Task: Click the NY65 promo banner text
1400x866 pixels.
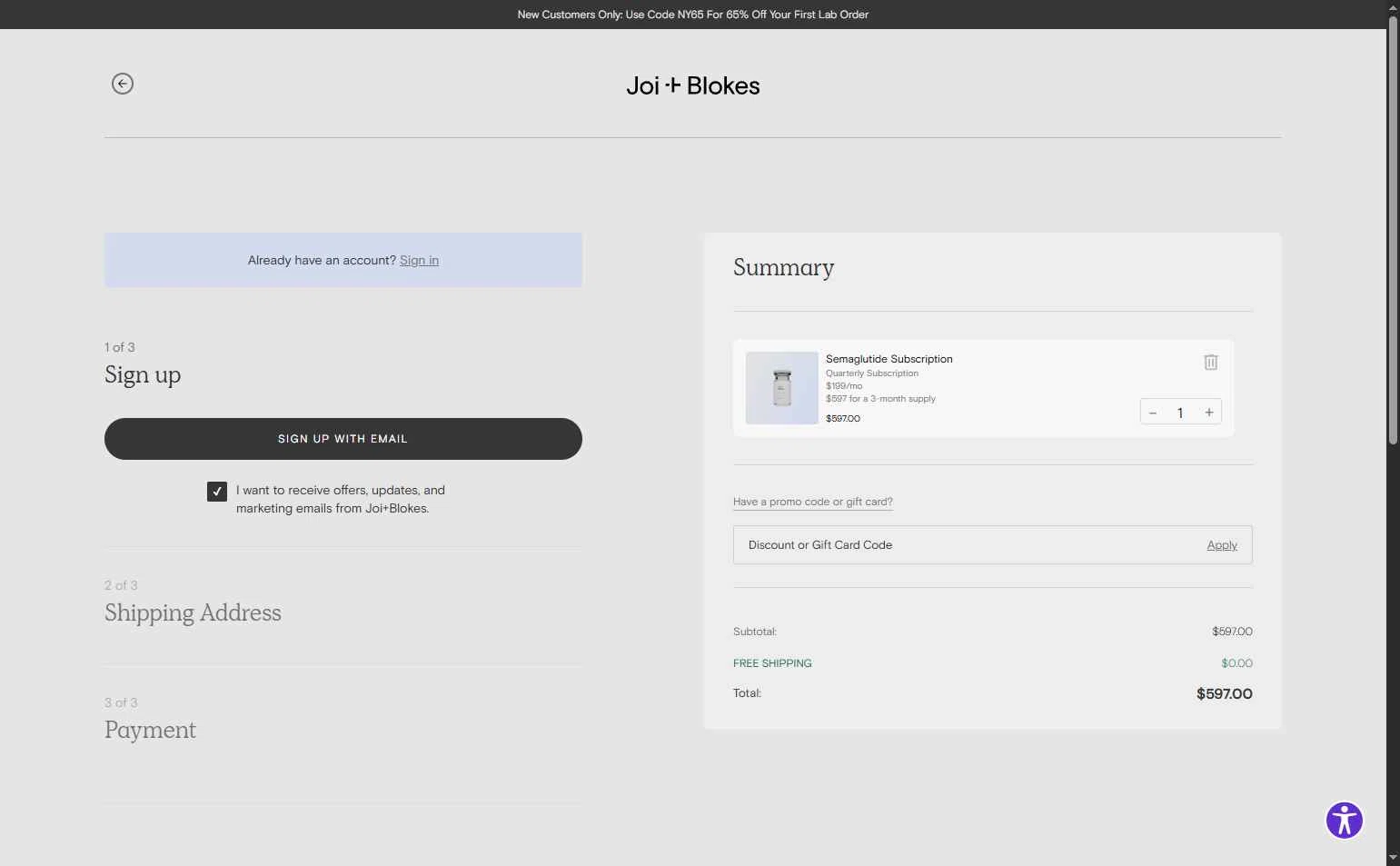Action: coord(693,15)
